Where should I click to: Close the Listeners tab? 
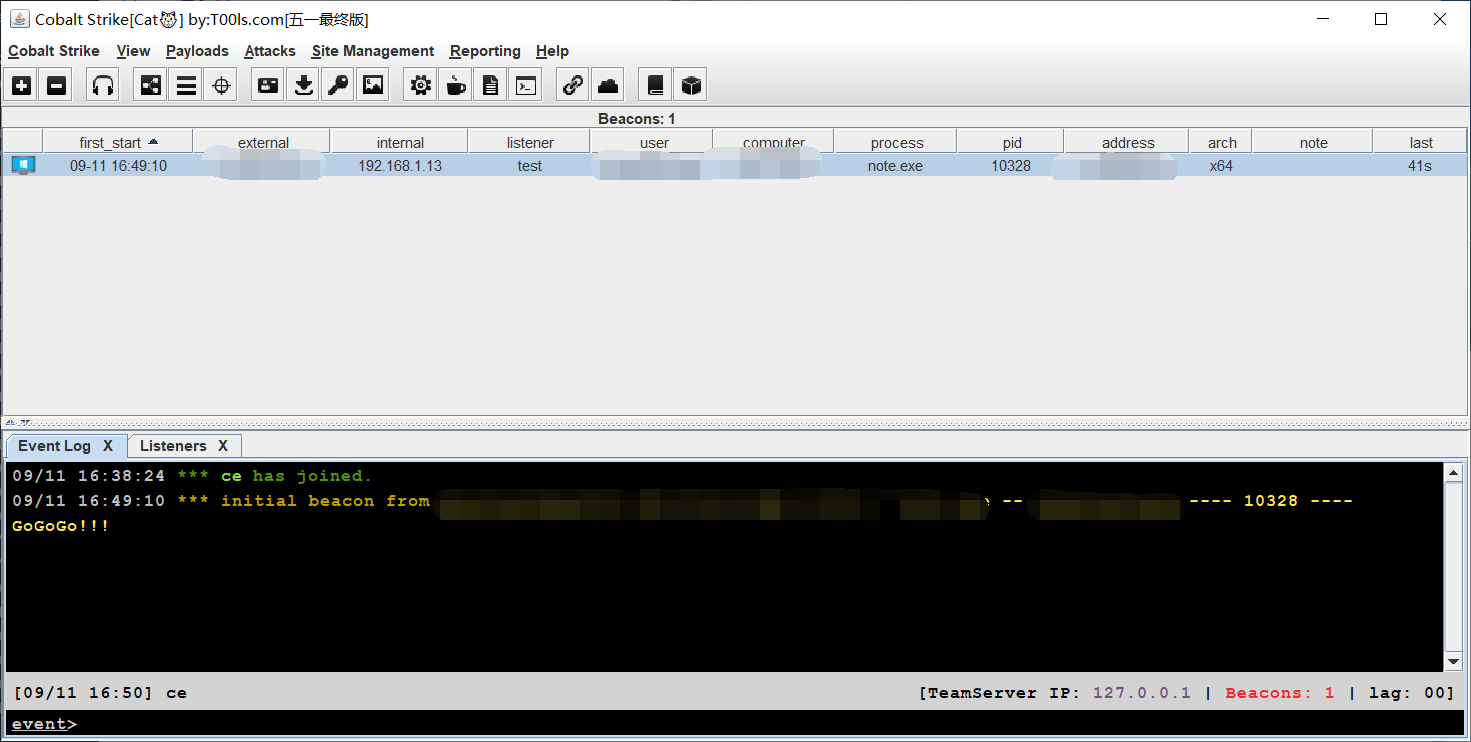pos(223,446)
